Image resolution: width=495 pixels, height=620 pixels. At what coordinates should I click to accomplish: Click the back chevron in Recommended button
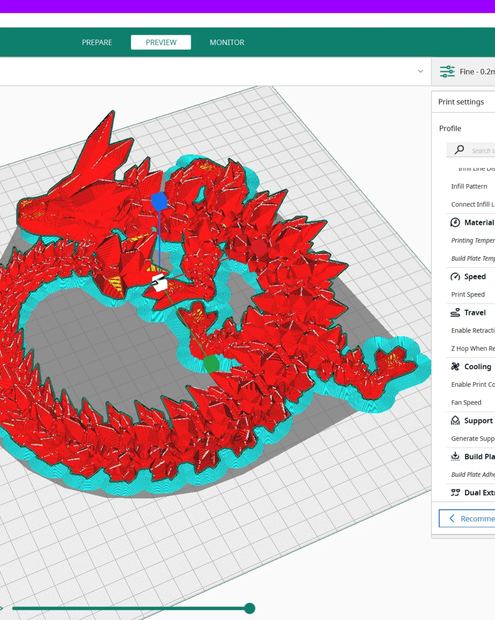452,518
